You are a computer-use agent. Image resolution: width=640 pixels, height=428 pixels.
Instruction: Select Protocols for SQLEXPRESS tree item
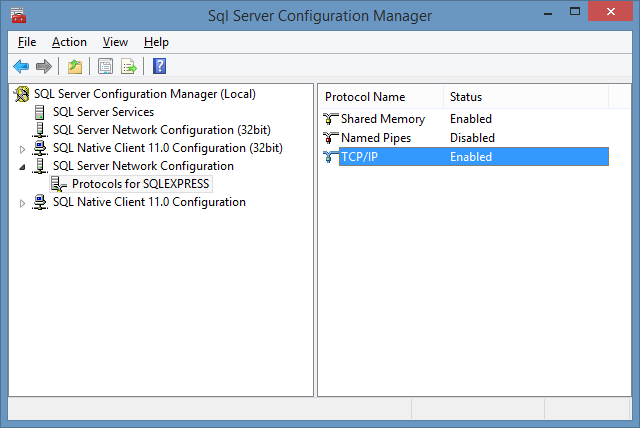point(141,184)
